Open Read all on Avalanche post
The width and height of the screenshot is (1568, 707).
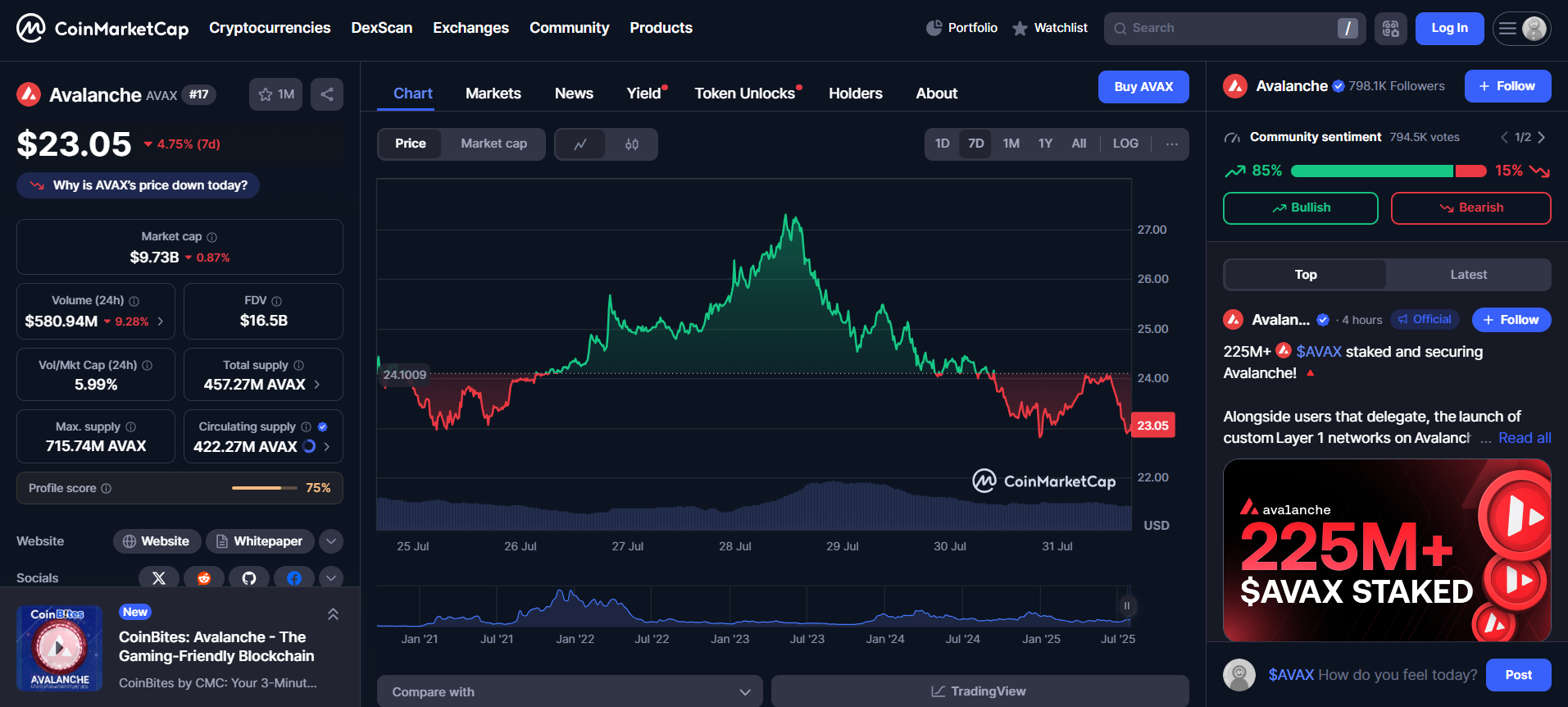[x=1525, y=438]
